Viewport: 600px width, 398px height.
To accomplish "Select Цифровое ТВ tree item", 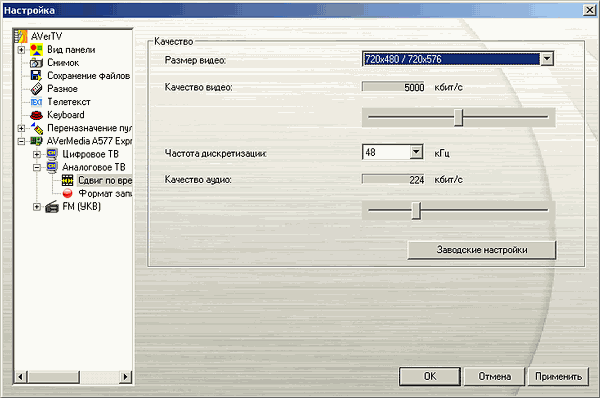I will click(x=91, y=154).
